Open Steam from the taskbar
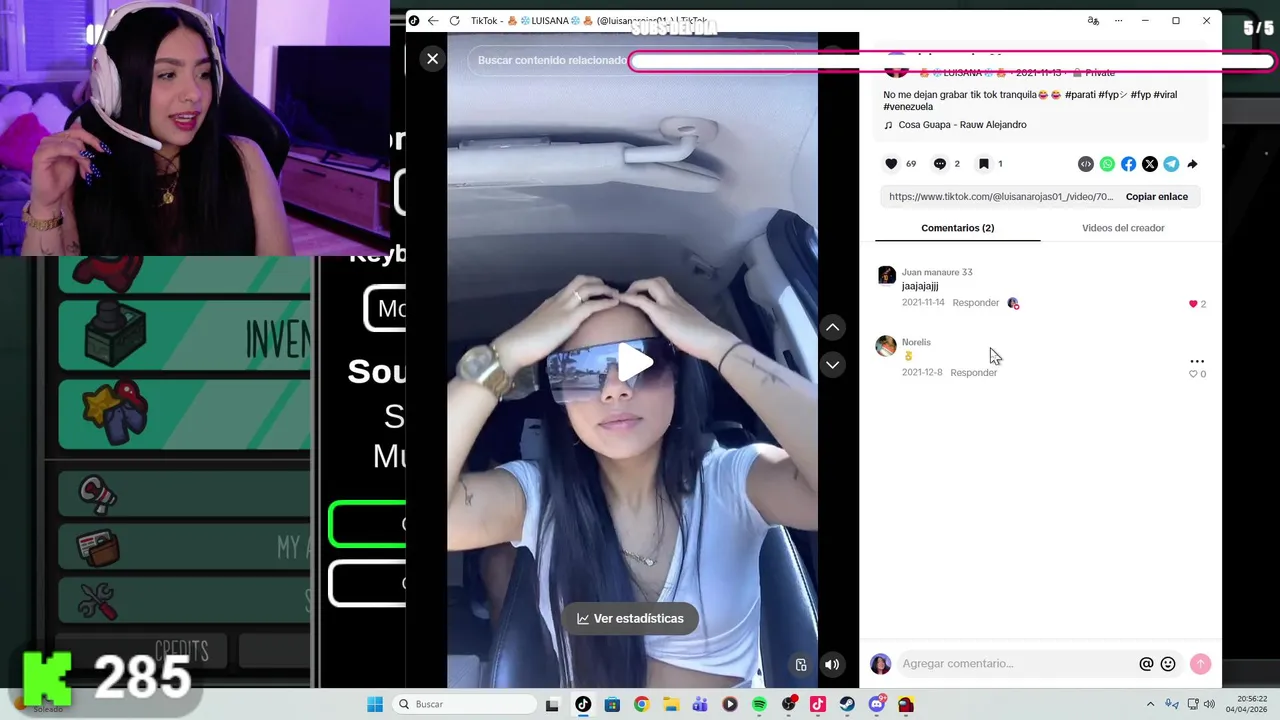The image size is (1280, 720). [x=847, y=704]
